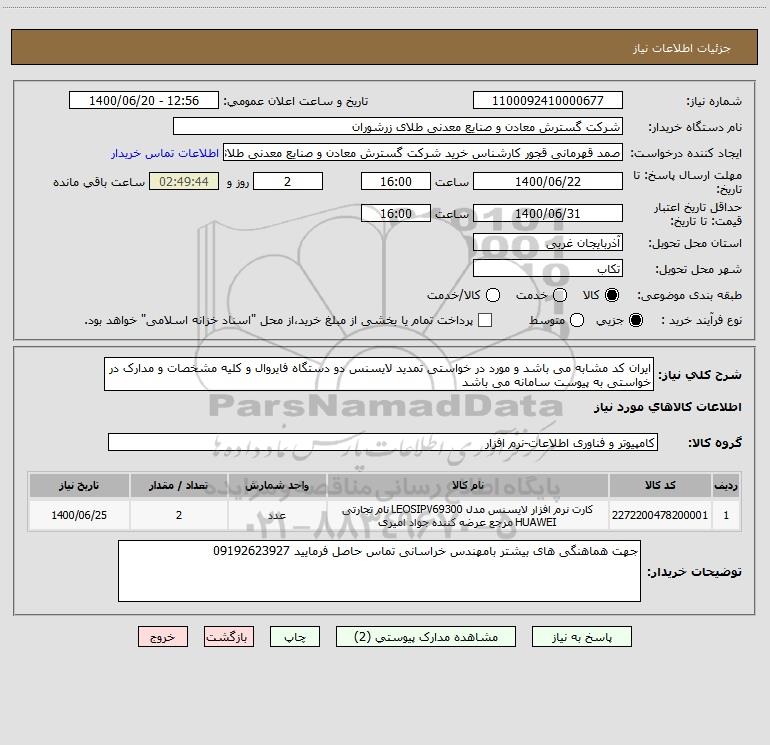Click the چاپ print button
The image size is (770, 745).
(x=295, y=637)
